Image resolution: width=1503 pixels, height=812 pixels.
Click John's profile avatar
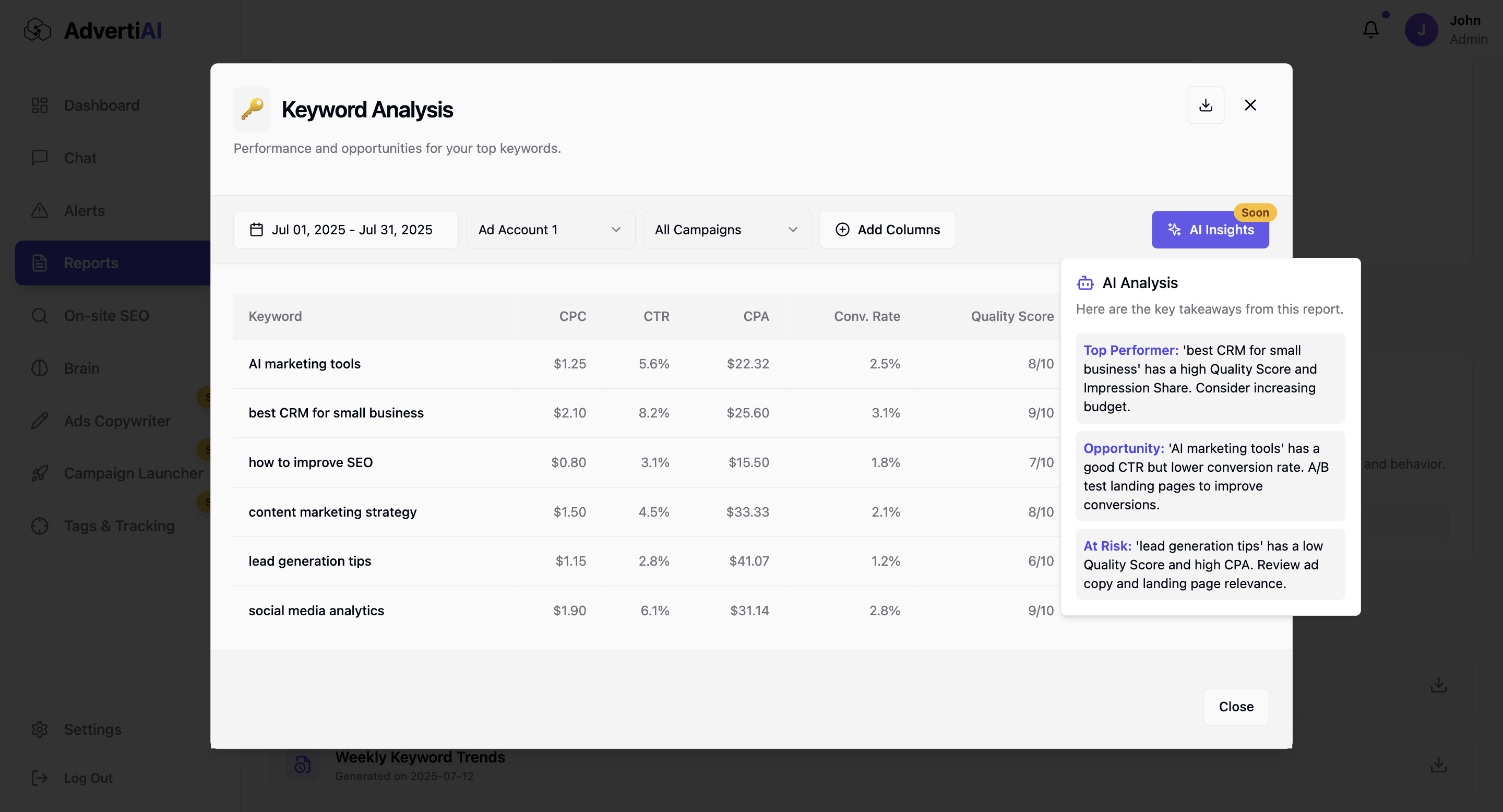1421,30
